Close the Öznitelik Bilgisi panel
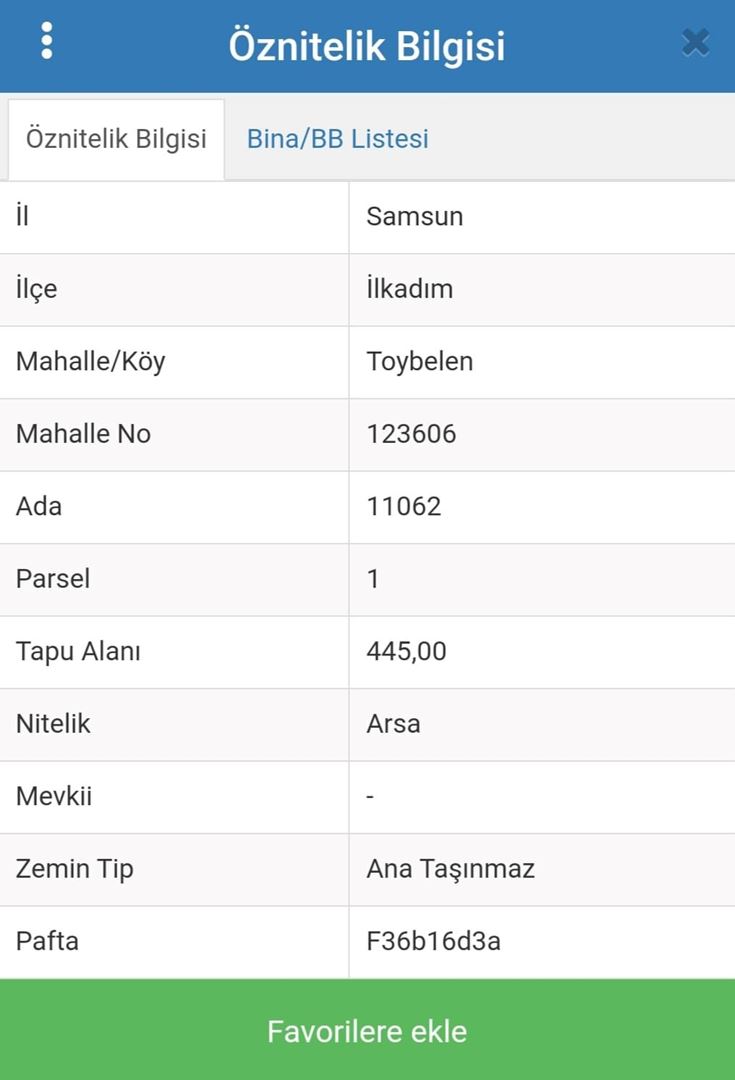 (x=695, y=43)
